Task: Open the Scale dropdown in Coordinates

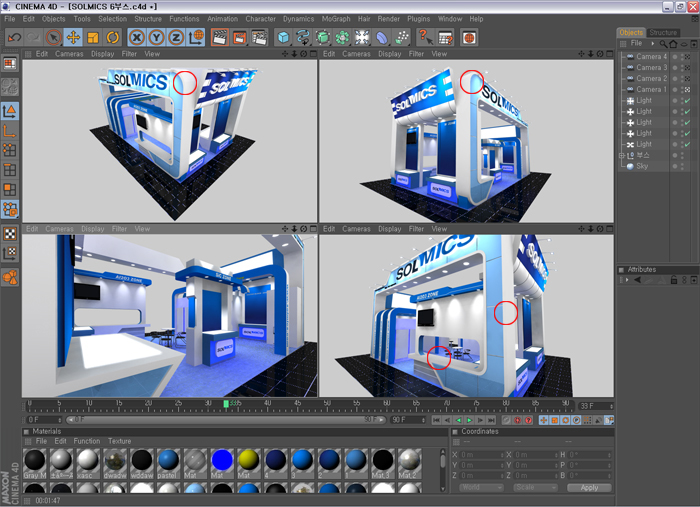Action: tap(535, 487)
